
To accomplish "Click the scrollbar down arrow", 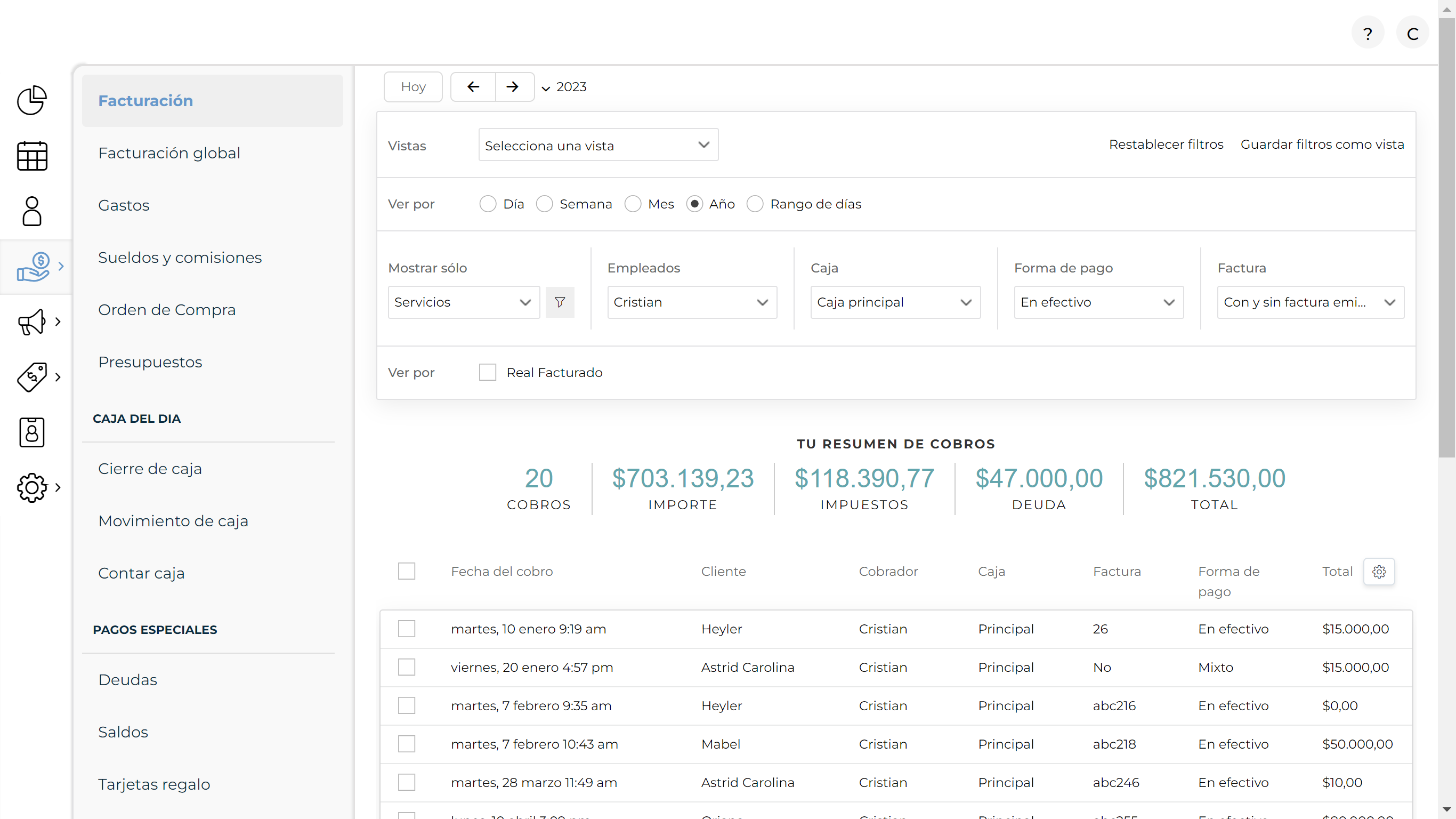I will point(1447,809).
